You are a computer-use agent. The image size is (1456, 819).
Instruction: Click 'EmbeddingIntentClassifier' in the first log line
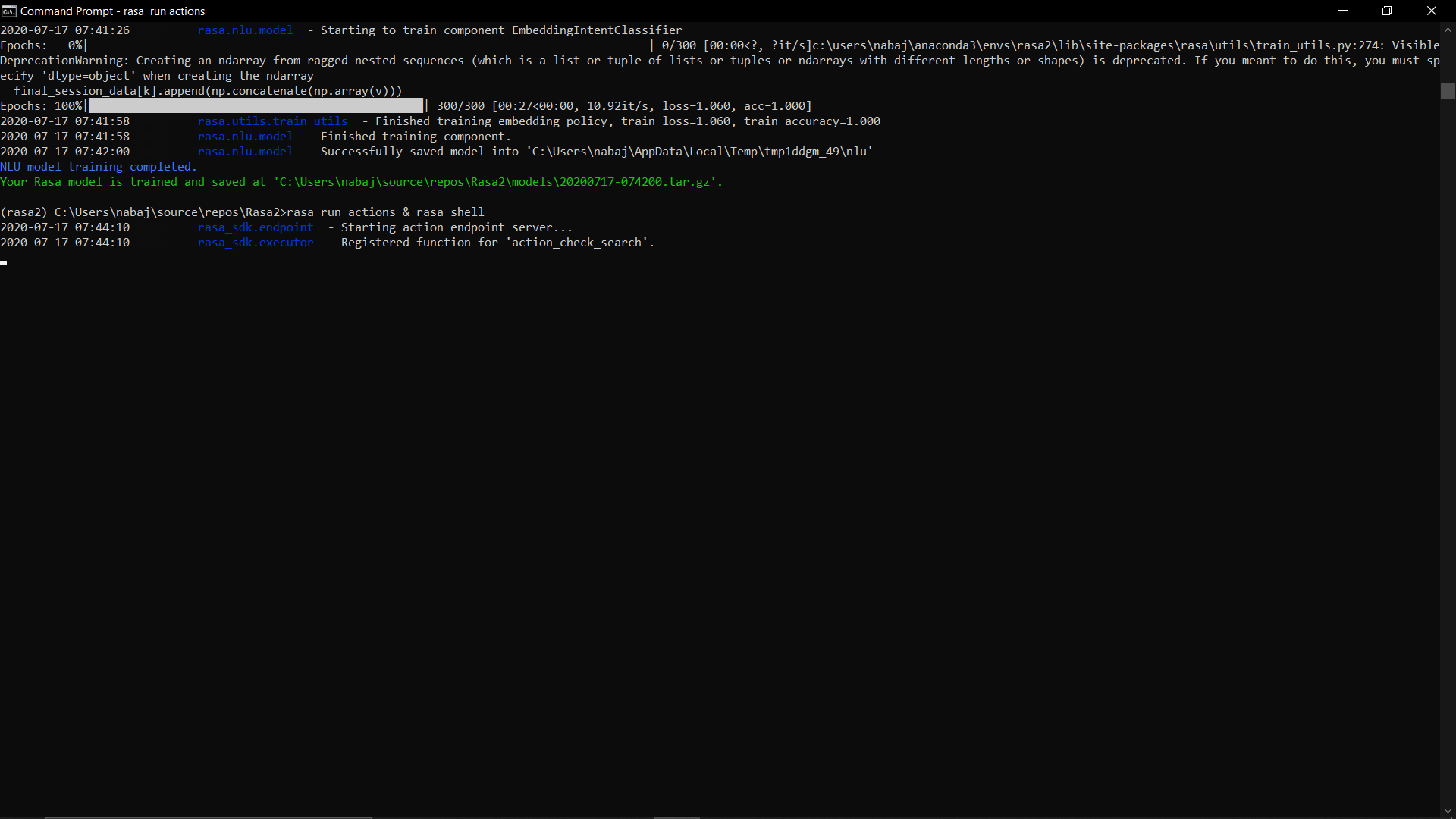coord(597,30)
